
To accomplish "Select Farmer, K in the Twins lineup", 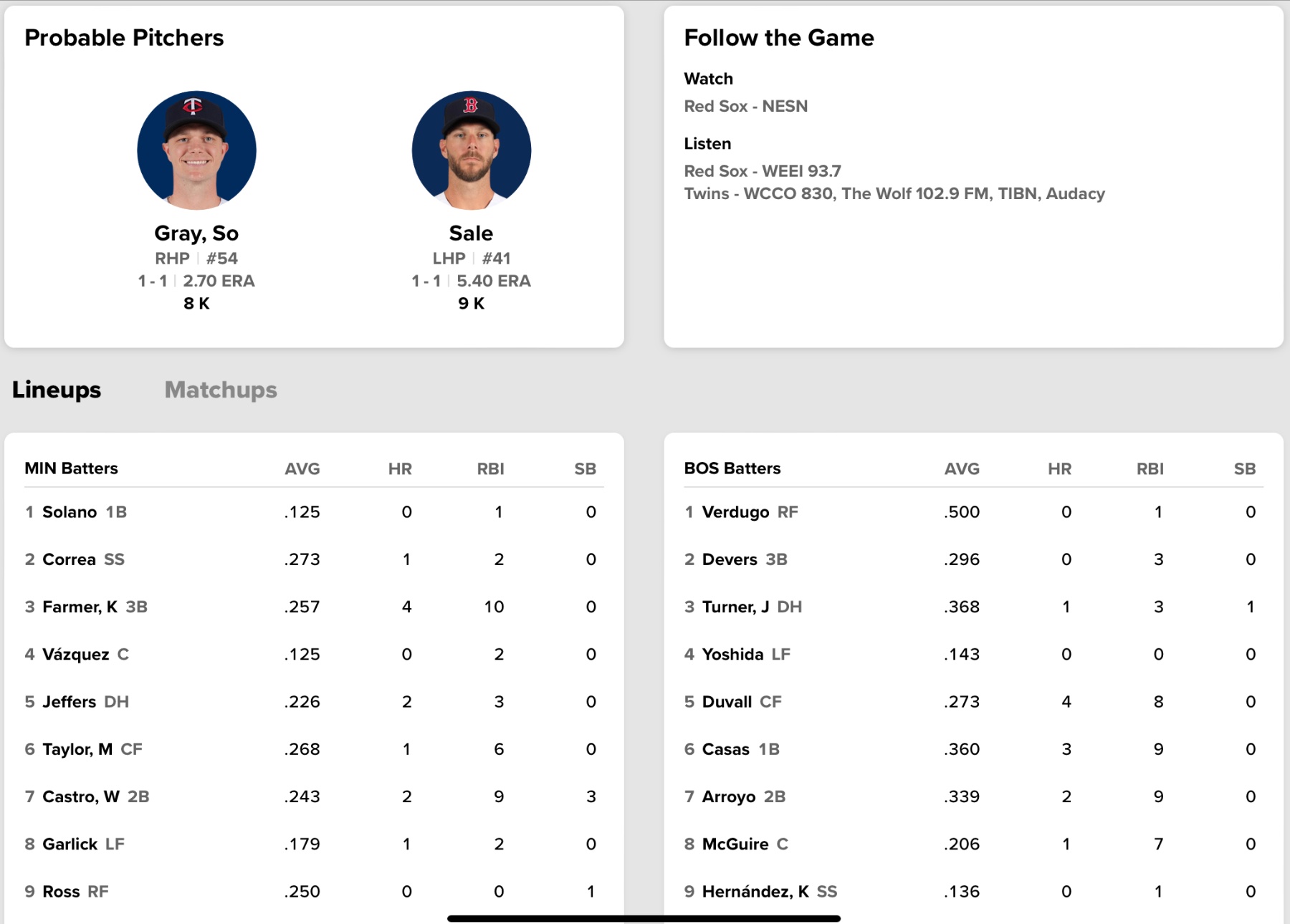I will coord(80,607).
